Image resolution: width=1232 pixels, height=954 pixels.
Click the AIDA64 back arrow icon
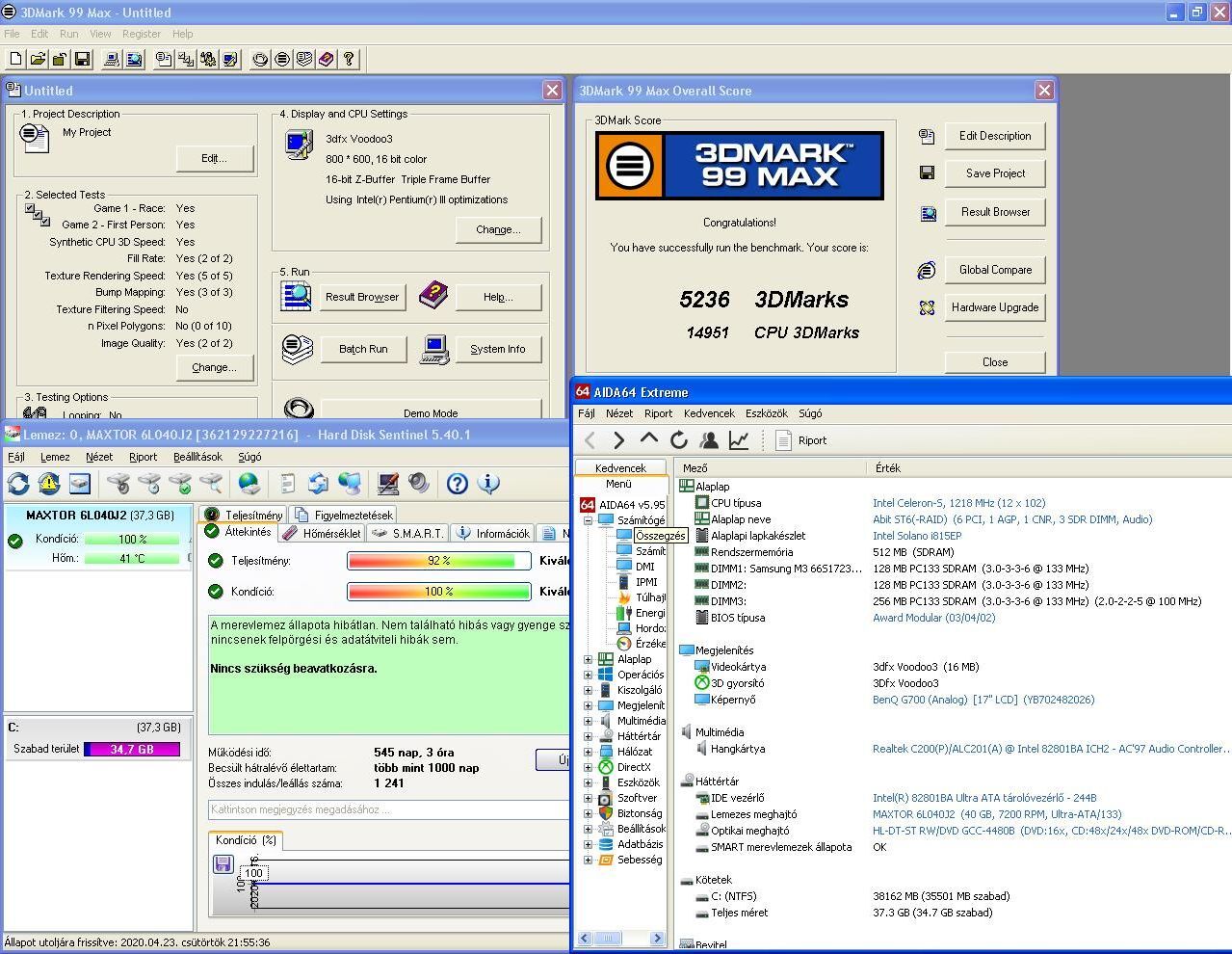590,440
